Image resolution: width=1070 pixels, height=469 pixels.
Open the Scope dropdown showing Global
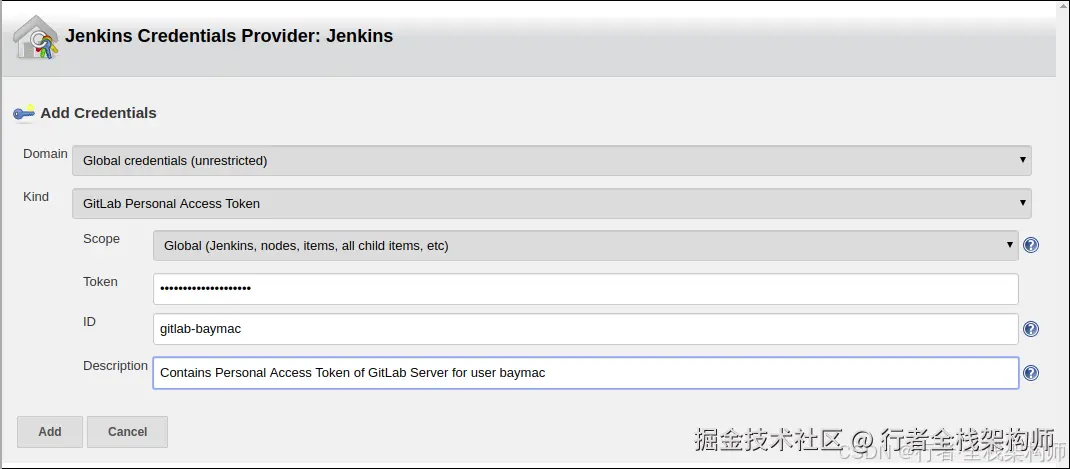(585, 246)
